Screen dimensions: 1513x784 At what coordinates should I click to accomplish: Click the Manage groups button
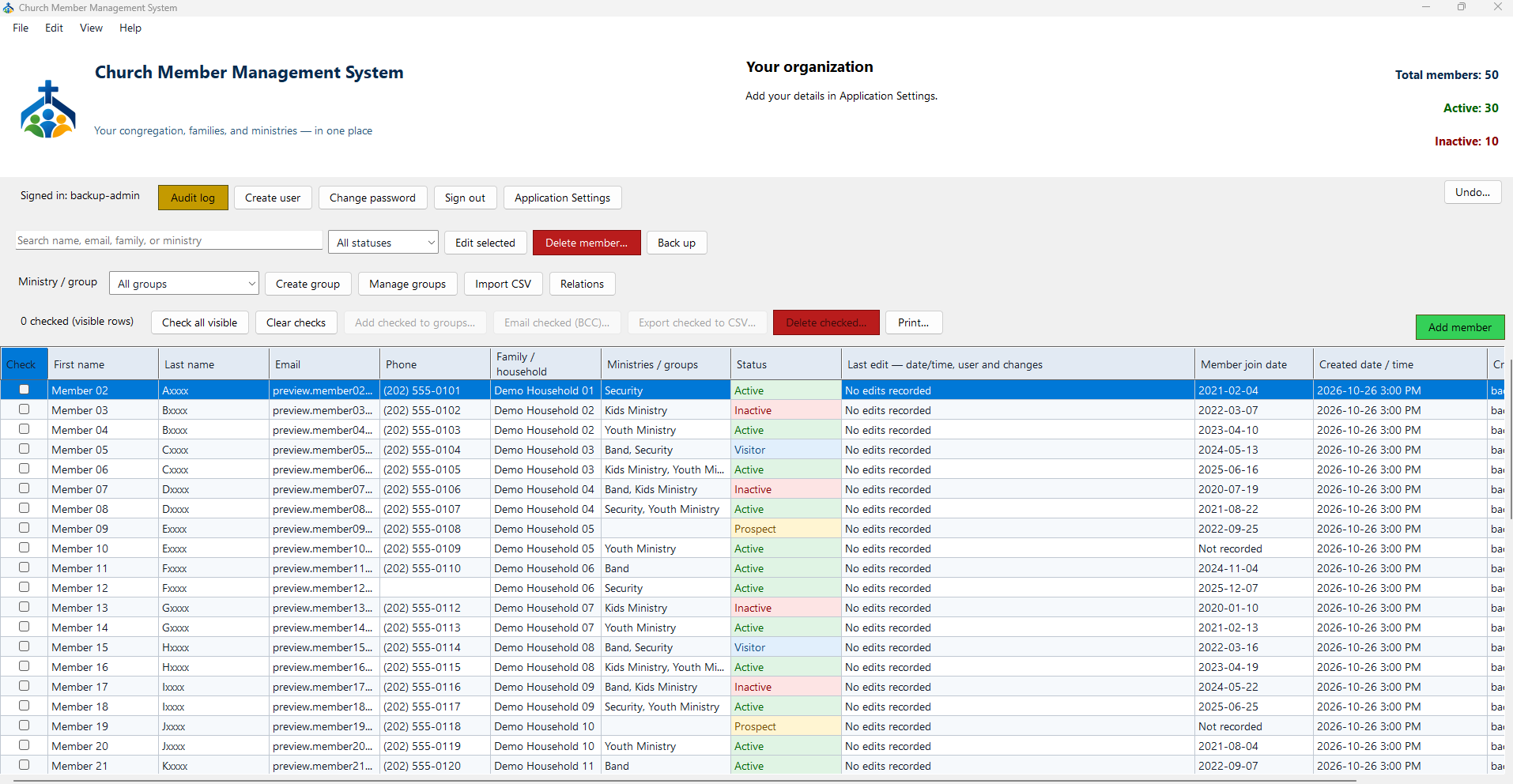pyautogui.click(x=407, y=284)
